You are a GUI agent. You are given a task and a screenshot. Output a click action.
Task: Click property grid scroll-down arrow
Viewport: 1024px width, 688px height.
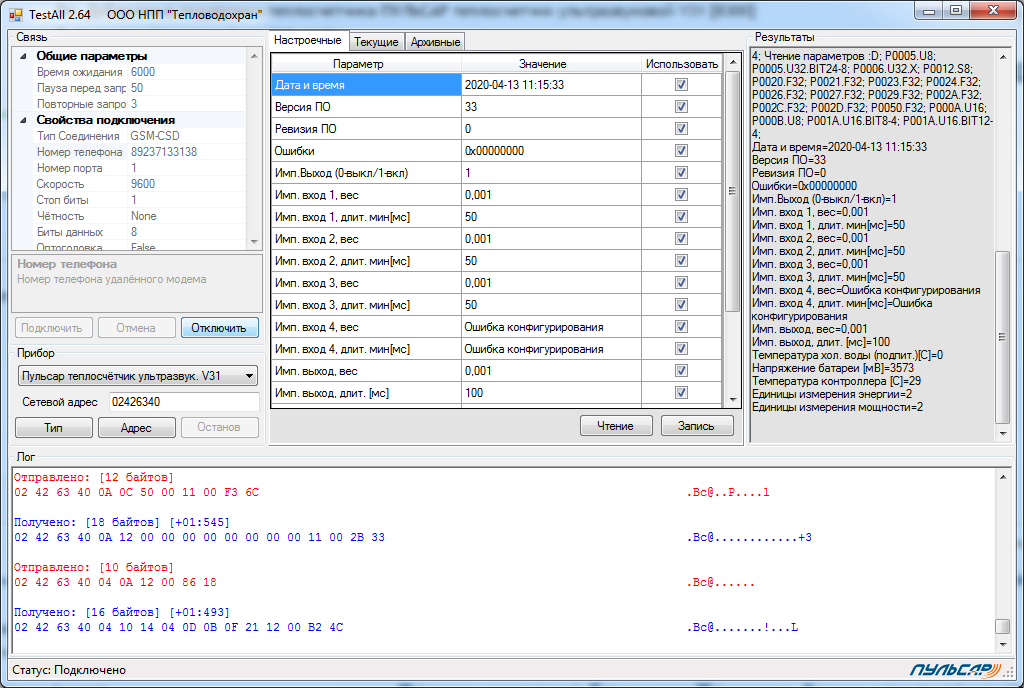pyautogui.click(x=255, y=242)
